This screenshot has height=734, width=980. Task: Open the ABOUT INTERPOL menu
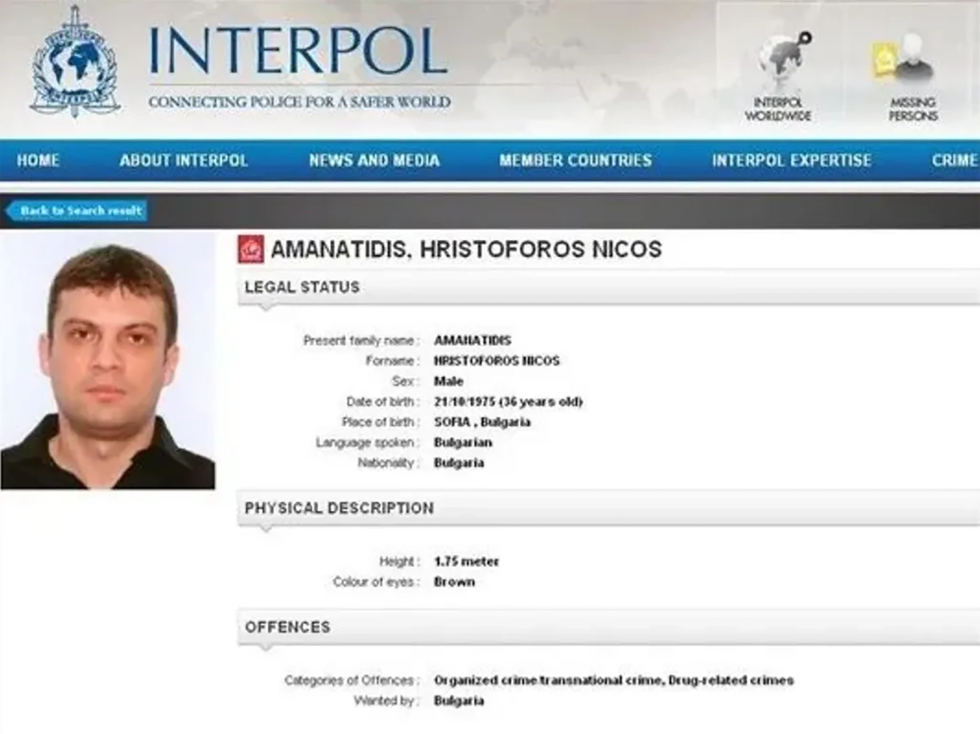(184, 160)
